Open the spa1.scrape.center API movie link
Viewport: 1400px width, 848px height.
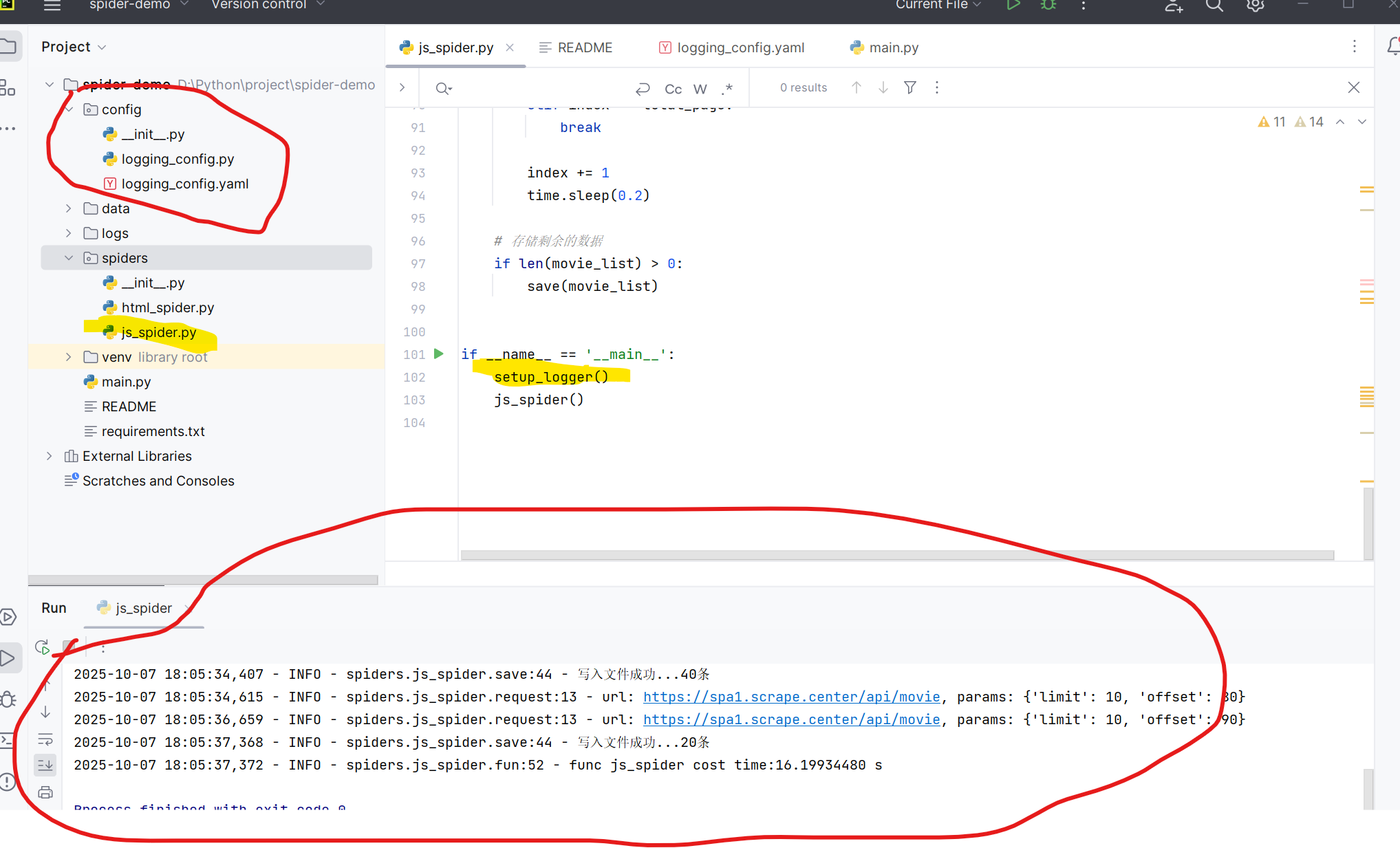tap(791, 697)
